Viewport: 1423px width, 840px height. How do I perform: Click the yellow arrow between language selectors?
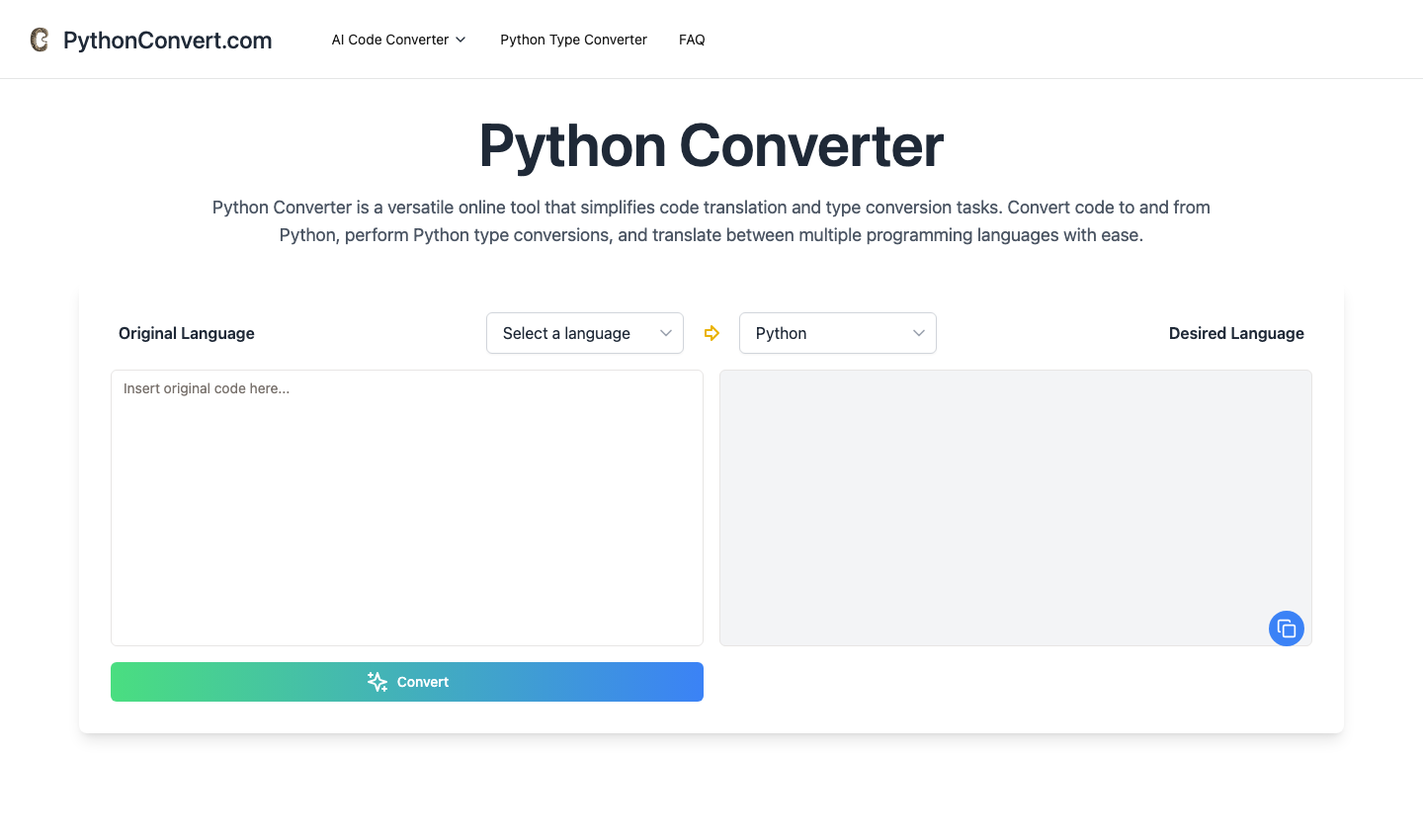click(711, 333)
